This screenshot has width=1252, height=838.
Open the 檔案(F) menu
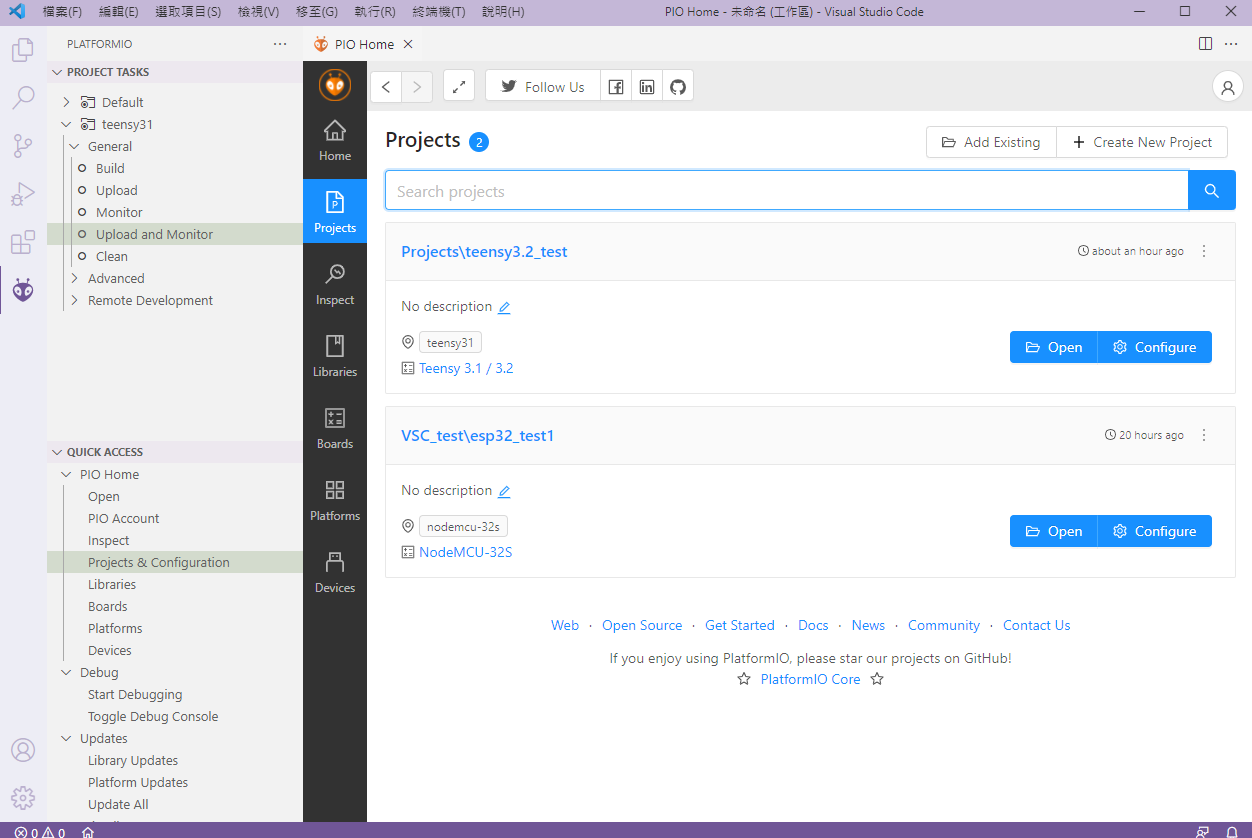tap(63, 12)
